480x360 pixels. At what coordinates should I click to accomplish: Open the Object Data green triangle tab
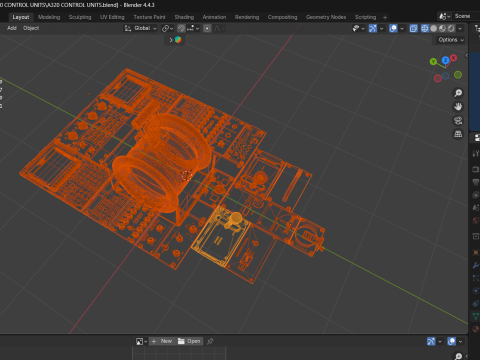click(x=476, y=316)
